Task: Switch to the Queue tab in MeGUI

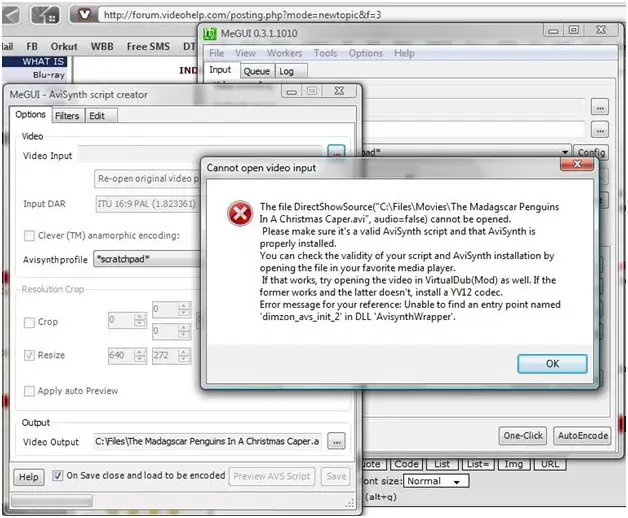Action: [257, 71]
